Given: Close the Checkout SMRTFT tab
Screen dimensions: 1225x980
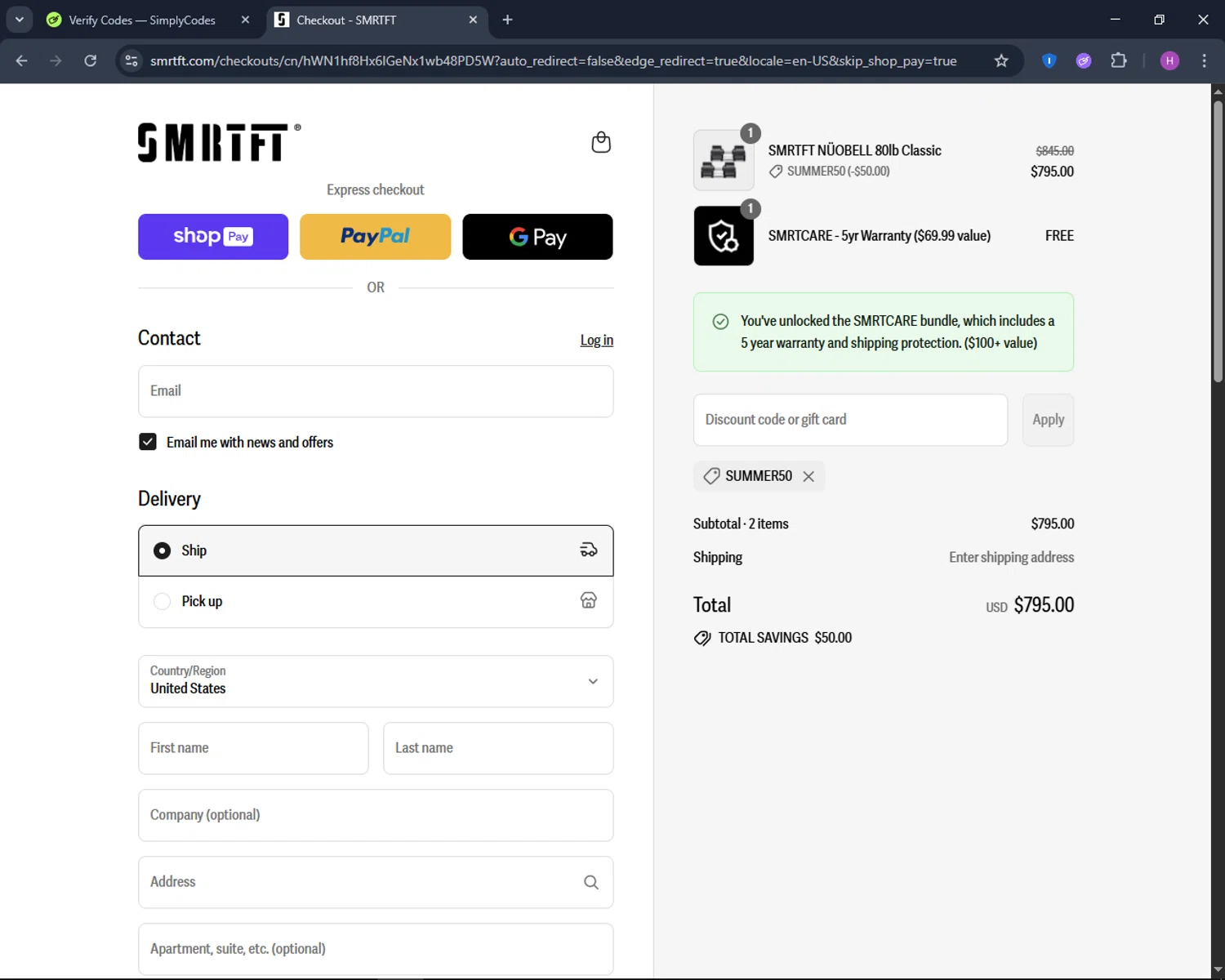Looking at the screenshot, I should coord(473,20).
